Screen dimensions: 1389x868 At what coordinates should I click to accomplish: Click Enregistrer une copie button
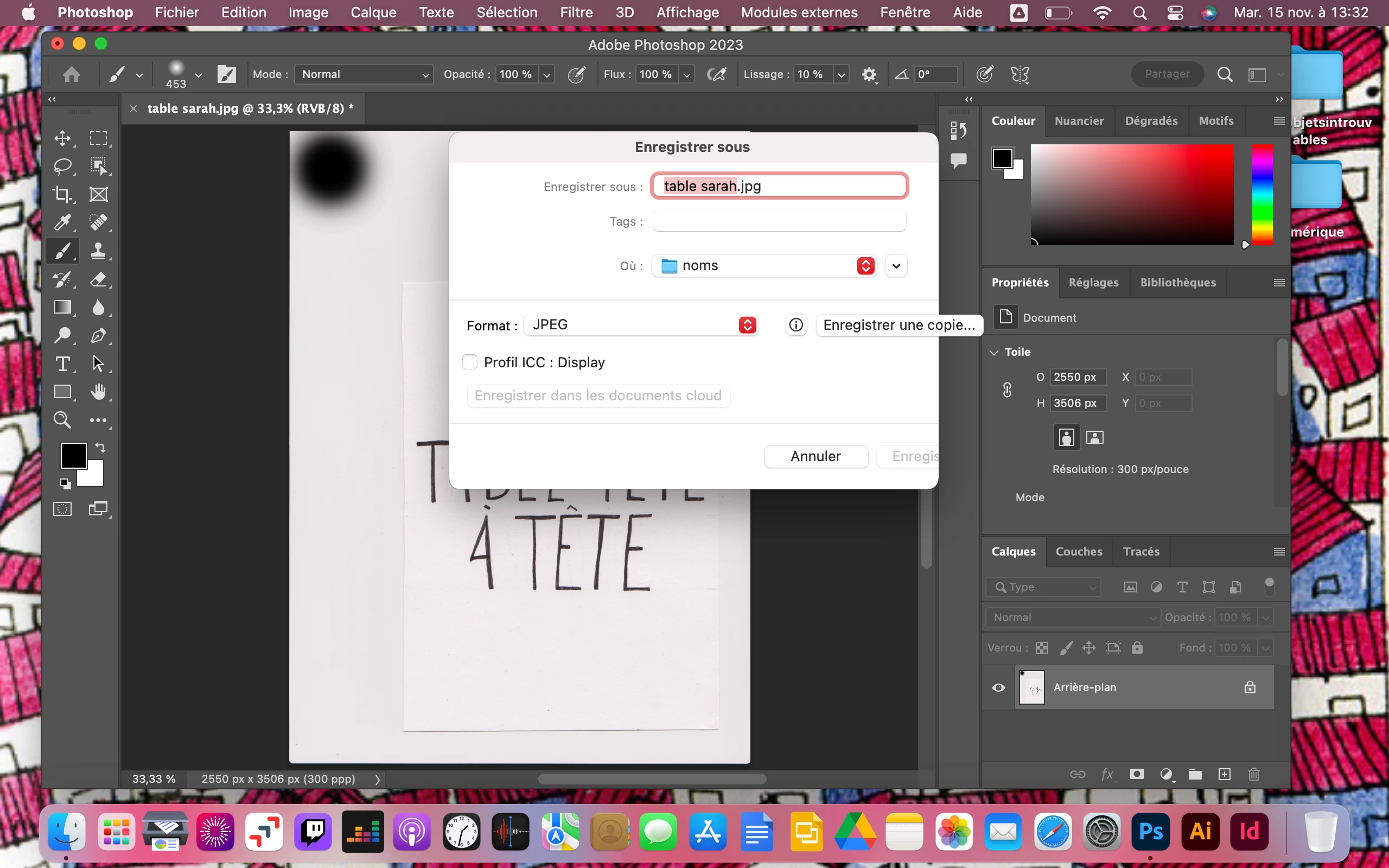pyautogui.click(x=899, y=325)
